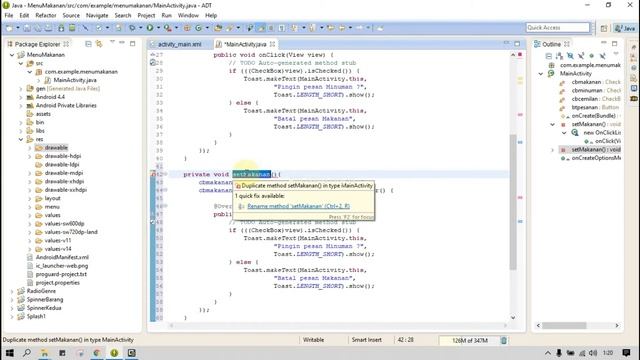Image resolution: width=640 pixels, height=360 pixels.
Task: Click in the Quick Access field
Action: pyautogui.click(x=558, y=27)
